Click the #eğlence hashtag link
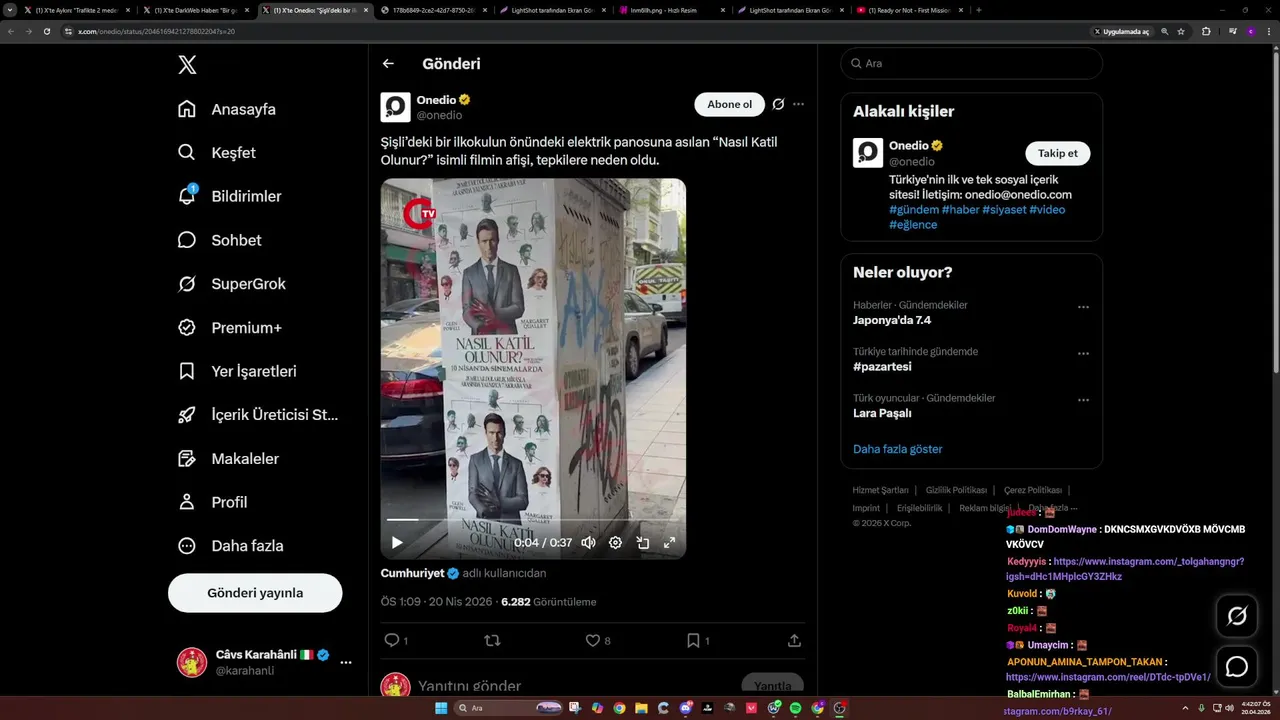1280x720 pixels. pos(913,225)
